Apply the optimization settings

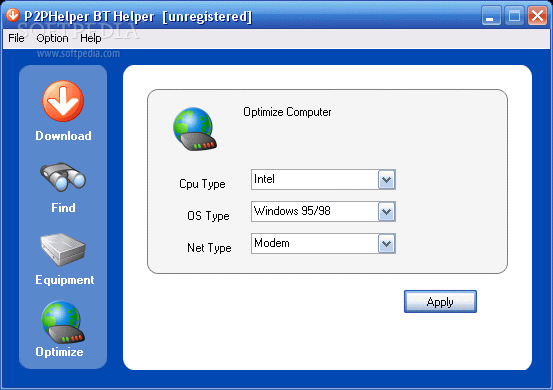pyautogui.click(x=440, y=301)
